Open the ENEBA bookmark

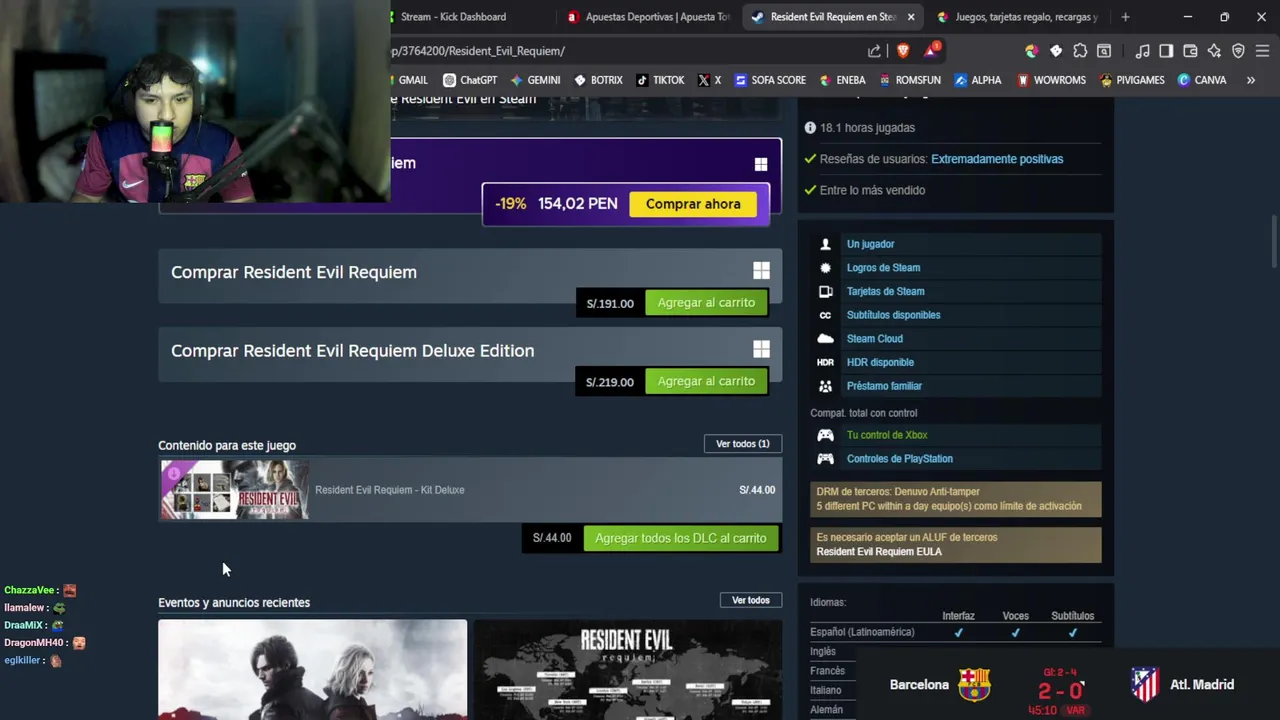842,80
